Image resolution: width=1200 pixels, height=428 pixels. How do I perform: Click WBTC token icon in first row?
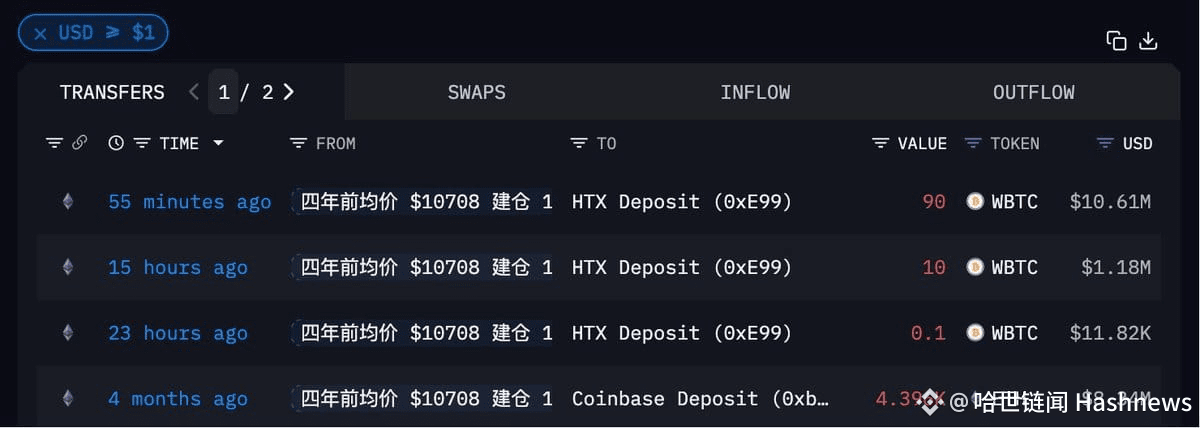[x=975, y=202]
